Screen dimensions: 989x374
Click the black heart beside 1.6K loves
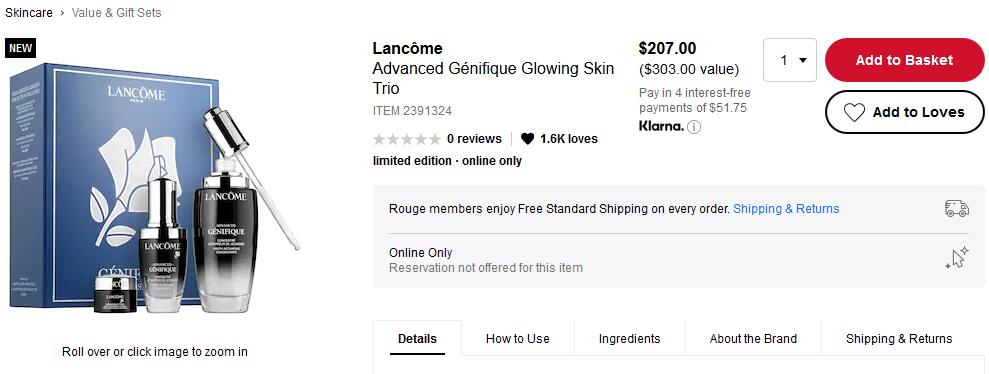[527, 139]
